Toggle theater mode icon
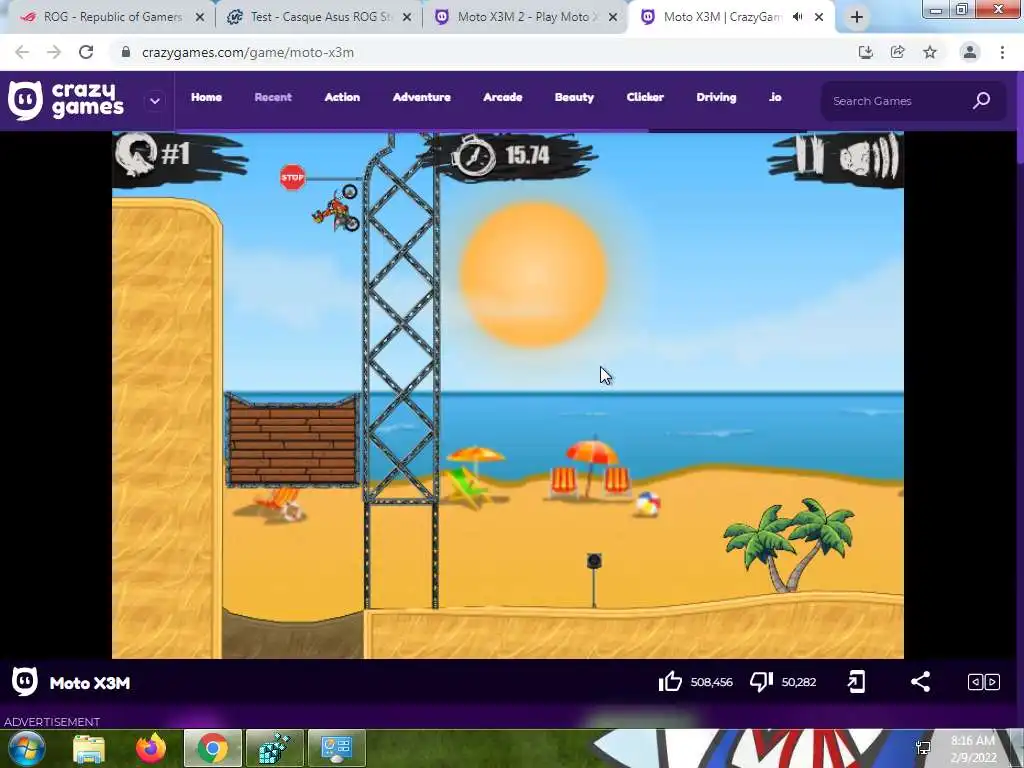 (984, 682)
